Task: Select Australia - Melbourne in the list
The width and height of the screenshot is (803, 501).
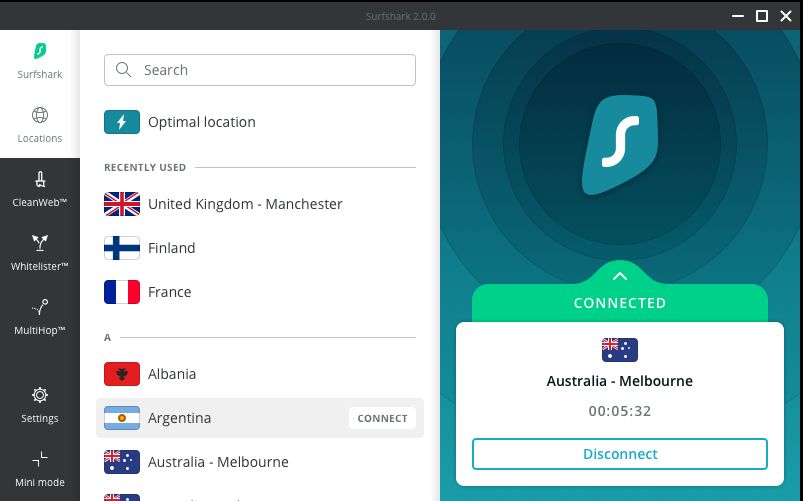Action: tap(260, 462)
